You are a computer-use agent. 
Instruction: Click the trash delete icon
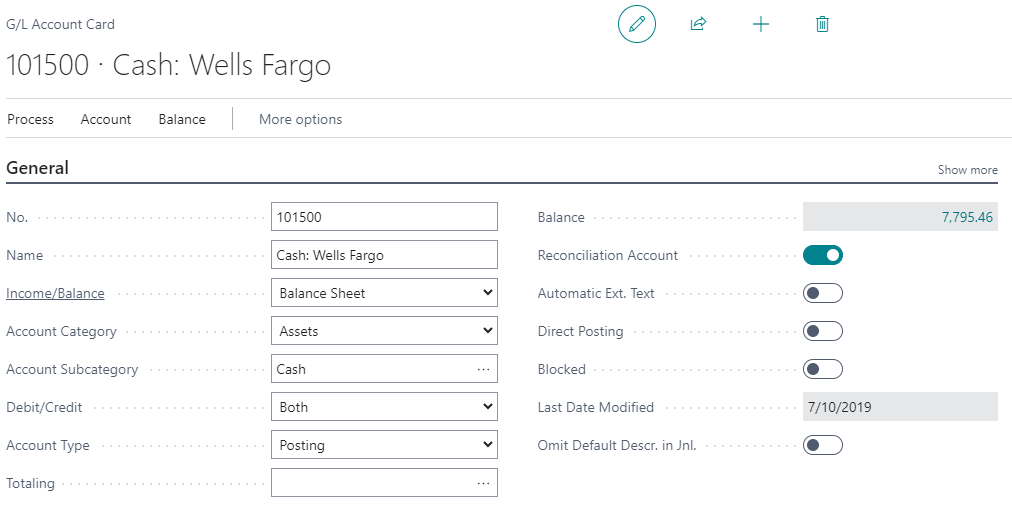click(822, 23)
